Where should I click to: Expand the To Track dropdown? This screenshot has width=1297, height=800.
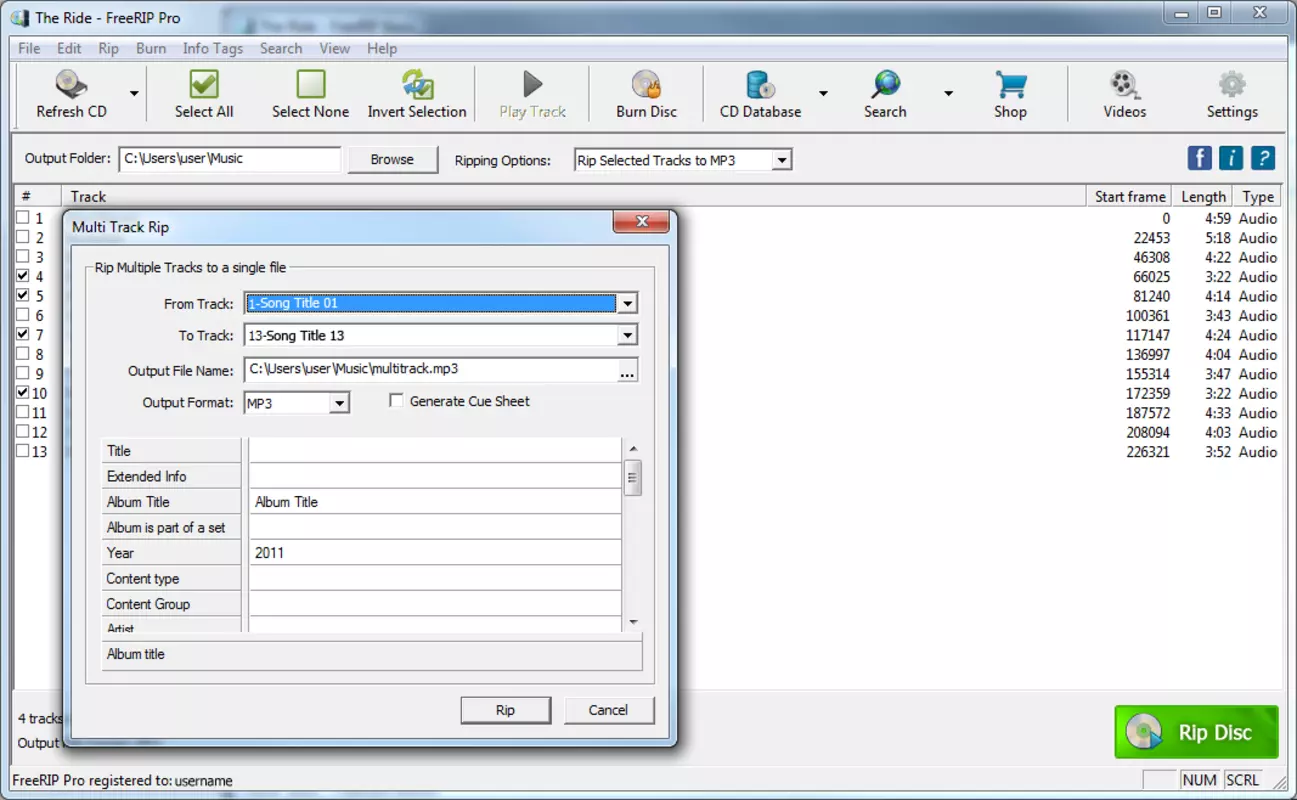point(627,336)
